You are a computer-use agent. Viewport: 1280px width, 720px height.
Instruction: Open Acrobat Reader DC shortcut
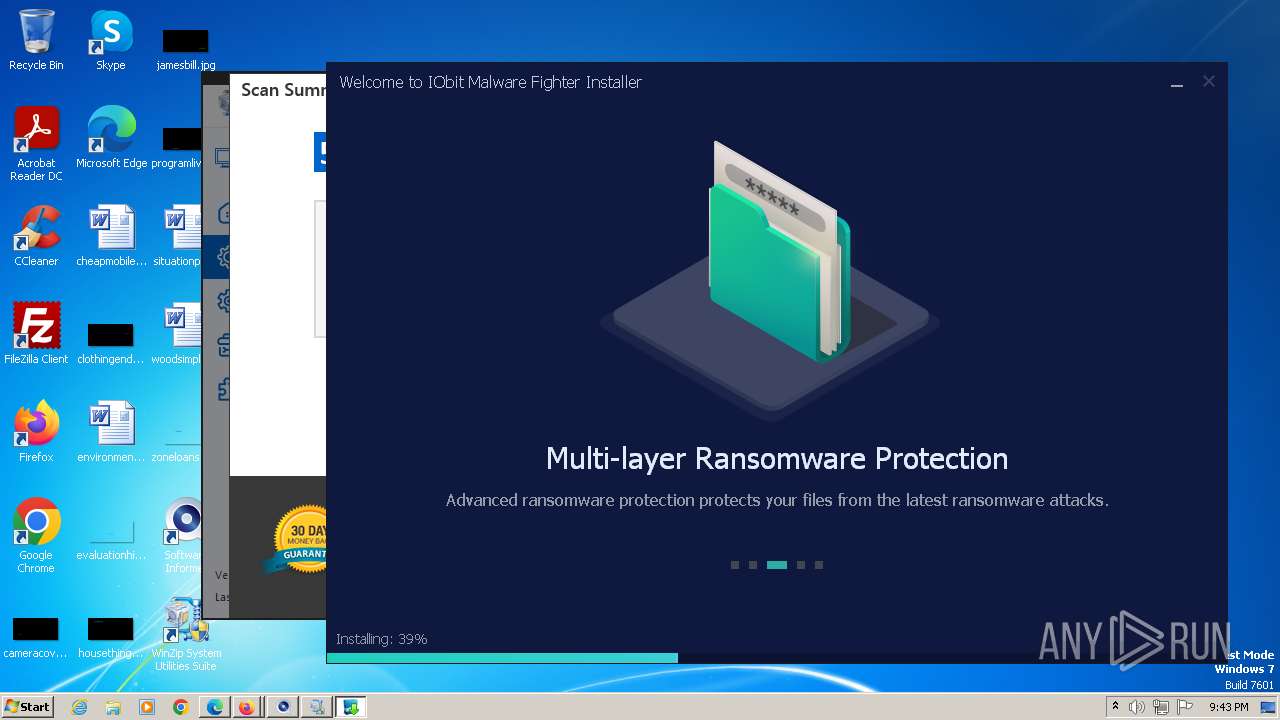[x=36, y=144]
